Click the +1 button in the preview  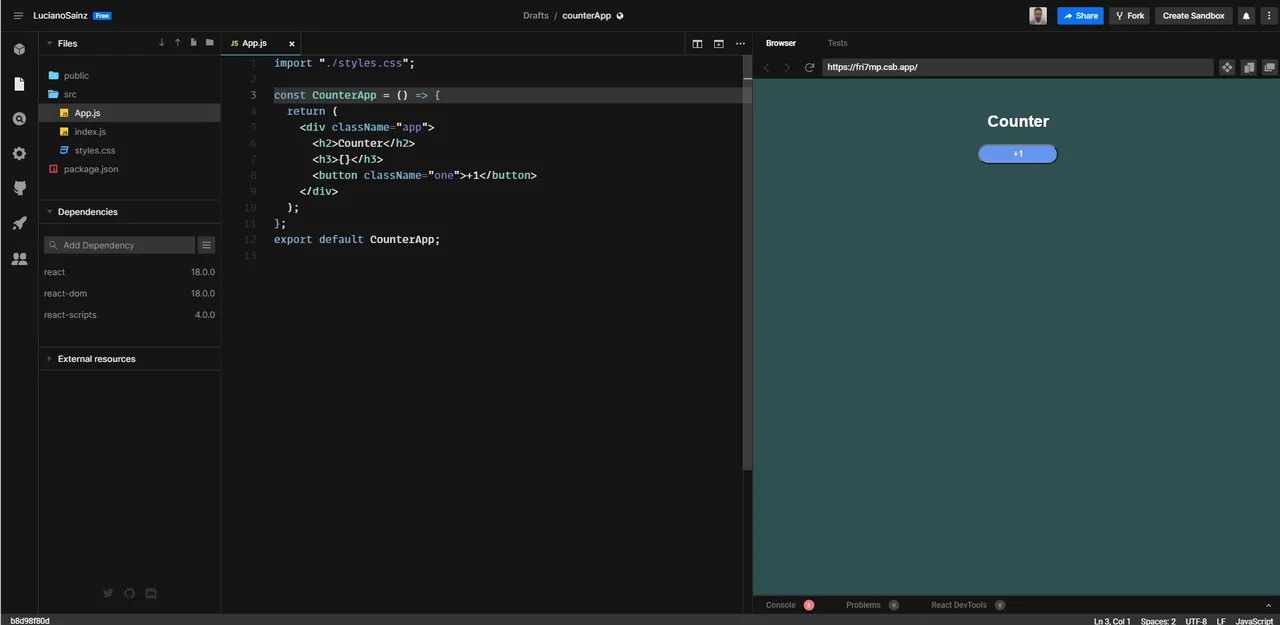(1017, 154)
